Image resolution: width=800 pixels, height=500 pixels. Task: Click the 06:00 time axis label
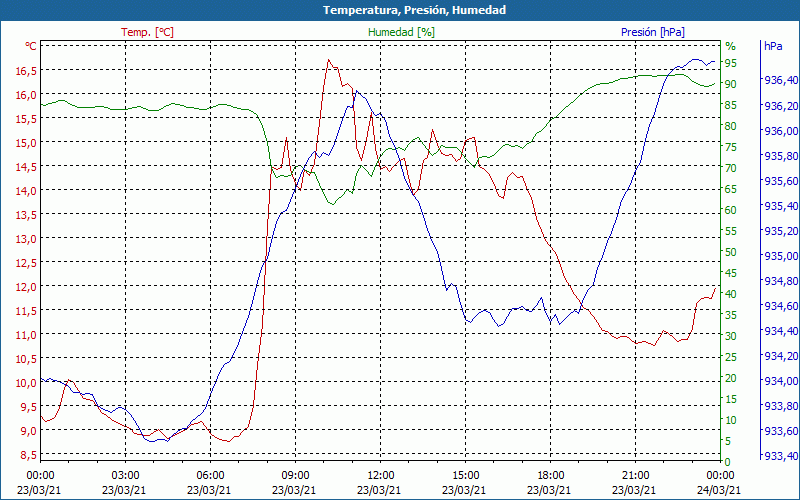point(210,476)
